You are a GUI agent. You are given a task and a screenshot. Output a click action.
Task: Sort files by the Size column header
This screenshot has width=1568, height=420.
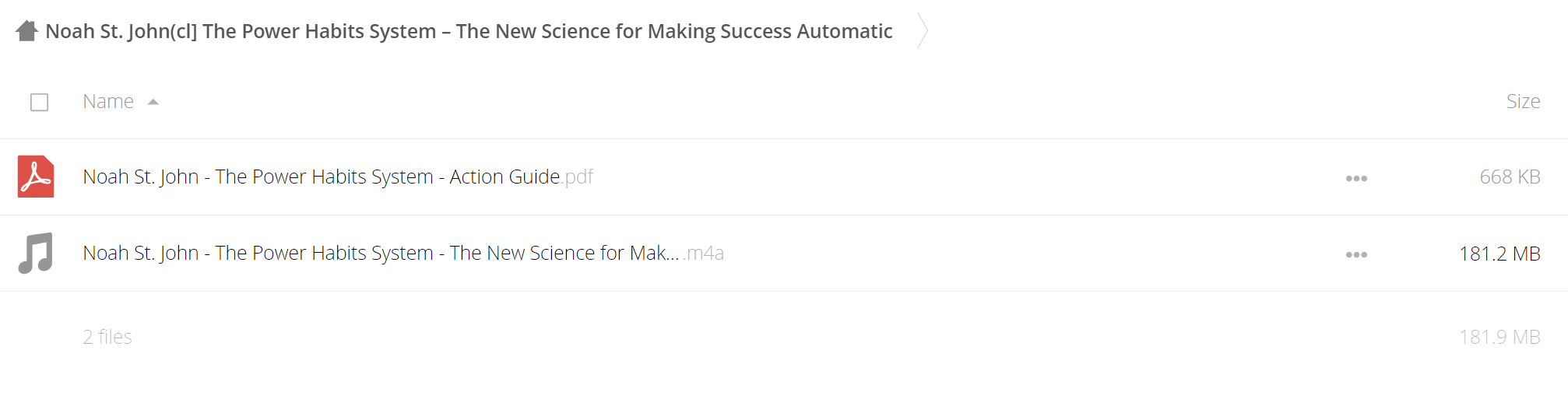click(x=1523, y=101)
